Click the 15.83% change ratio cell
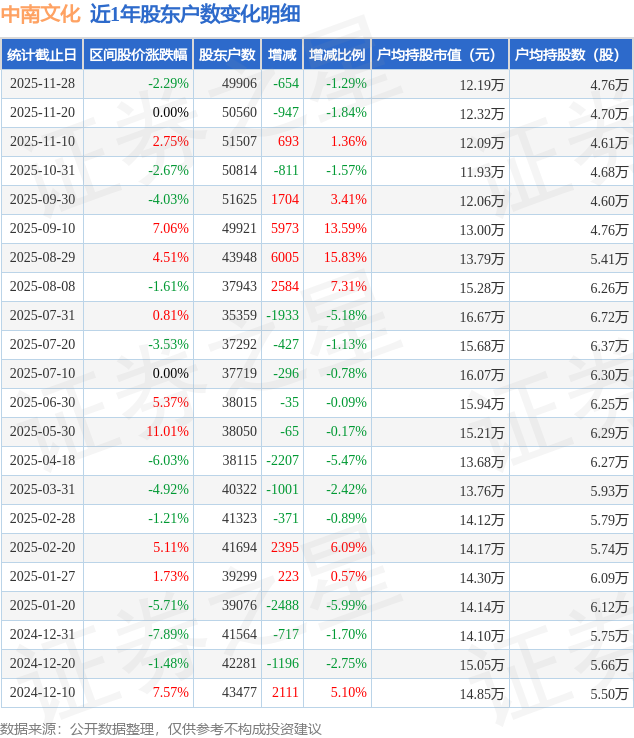Viewport: 634px width, 738px height. point(346,258)
